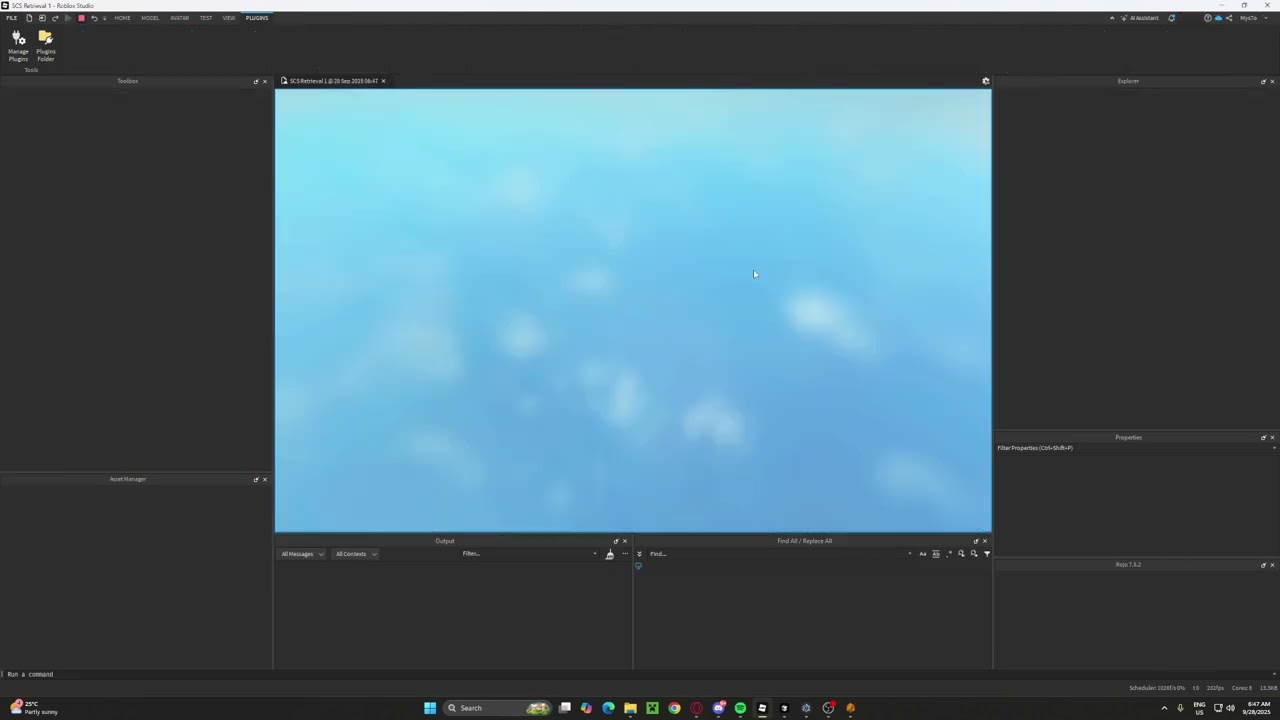Enable regex search in Find All panel

pyautogui.click(x=950, y=553)
